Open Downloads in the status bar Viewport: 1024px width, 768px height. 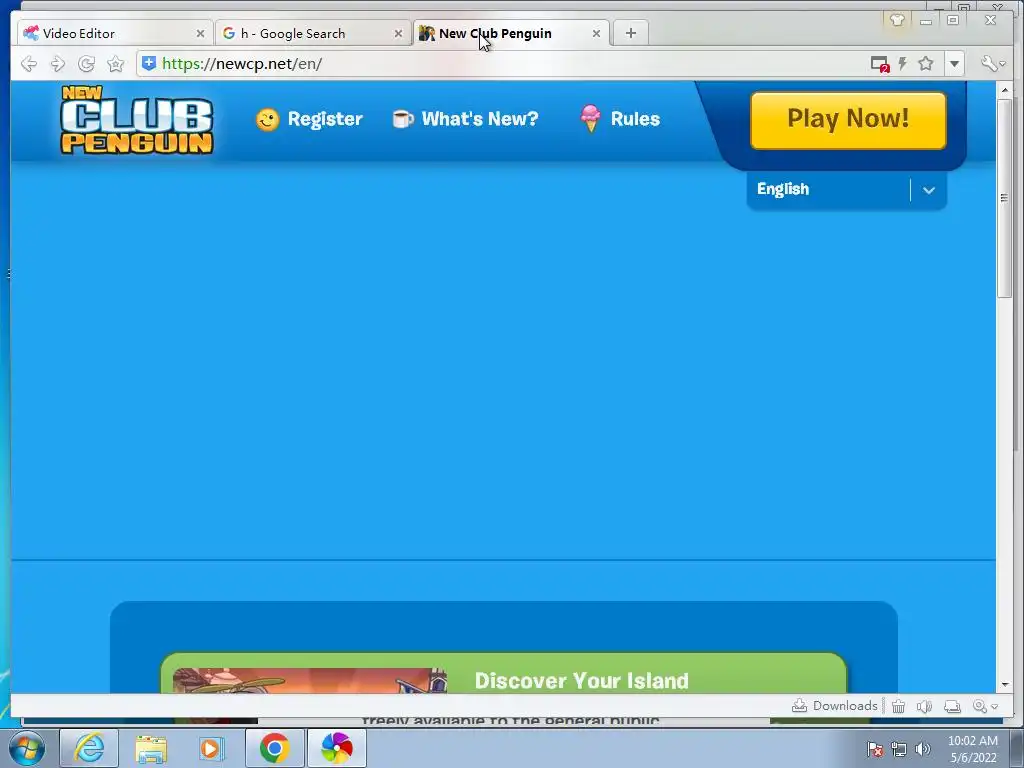[x=835, y=706]
